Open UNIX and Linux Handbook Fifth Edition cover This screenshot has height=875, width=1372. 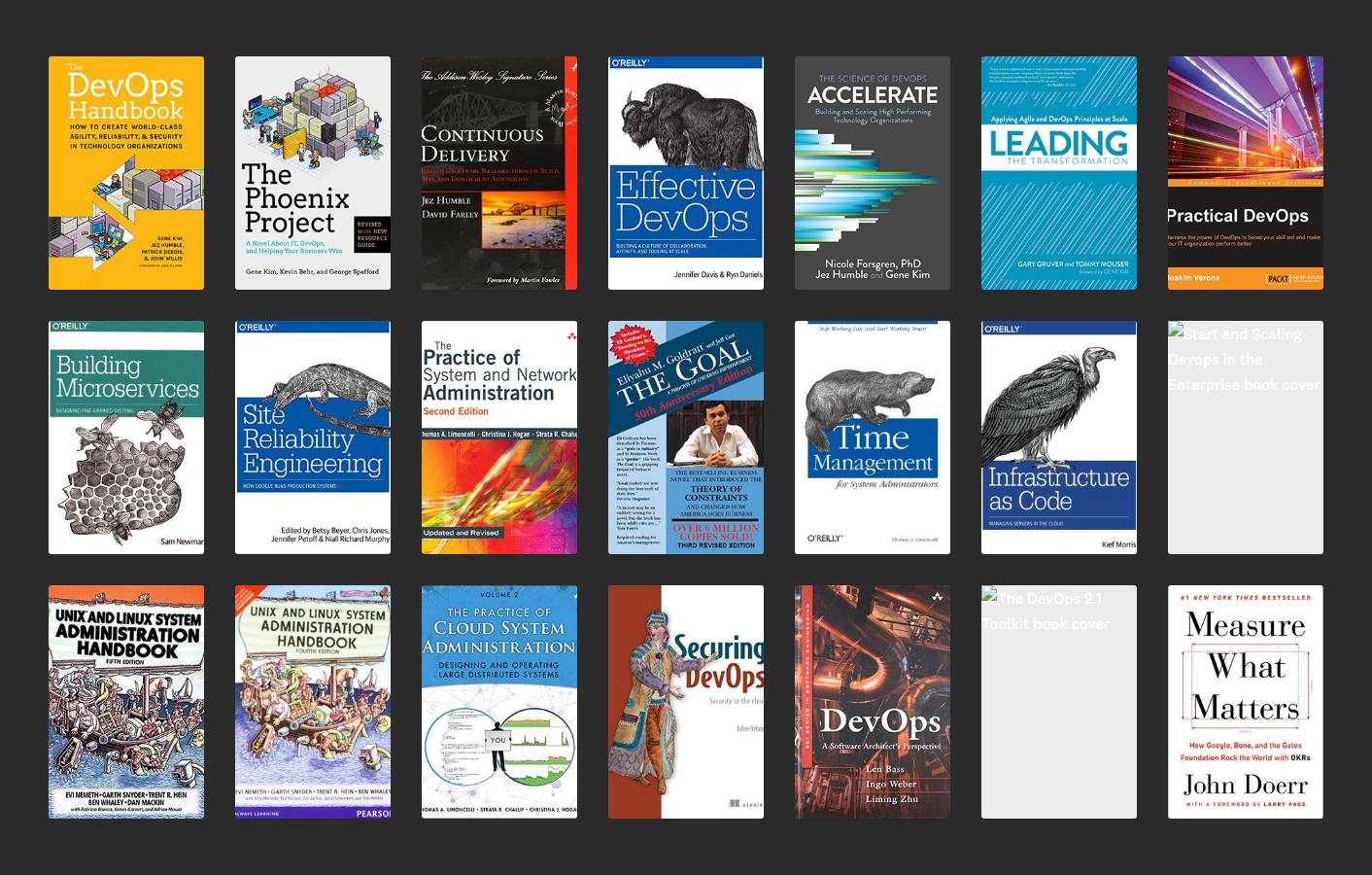pyautogui.click(x=126, y=702)
